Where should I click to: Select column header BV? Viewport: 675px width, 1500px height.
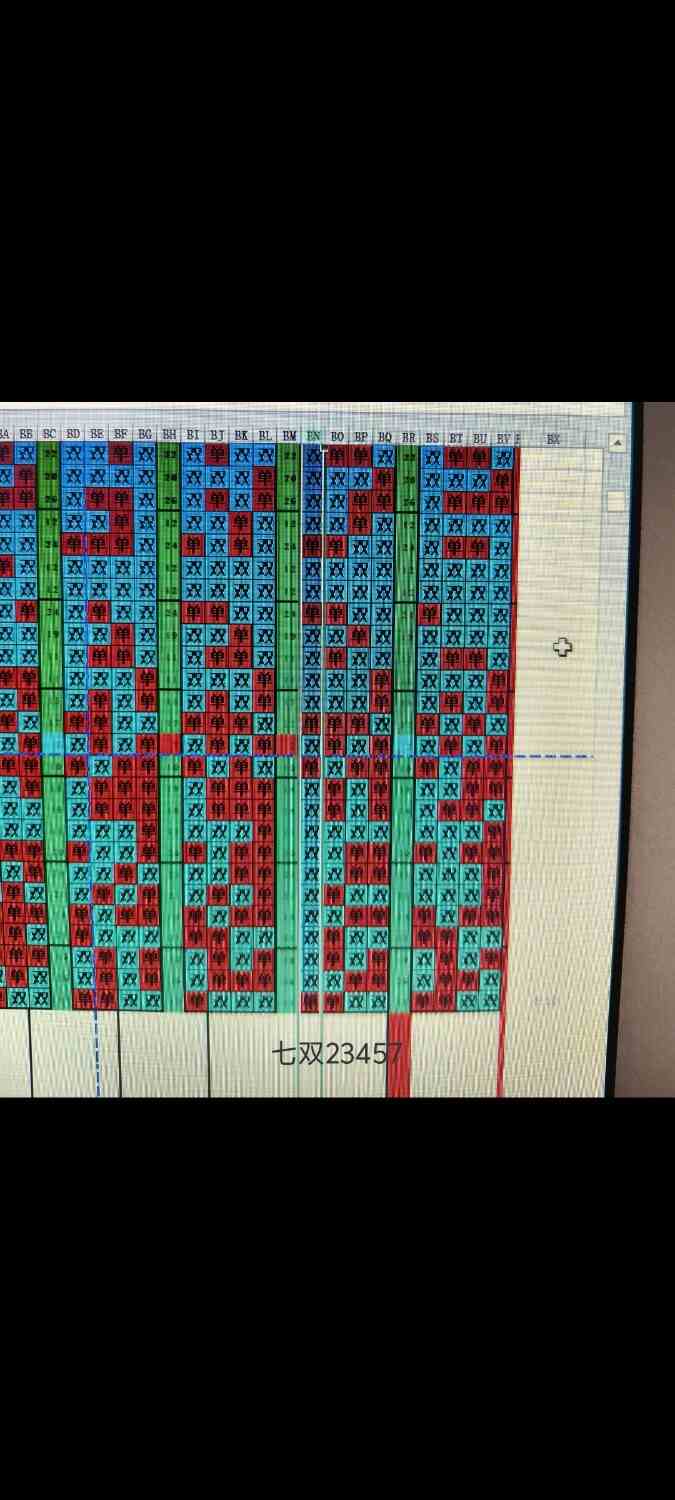coord(503,438)
